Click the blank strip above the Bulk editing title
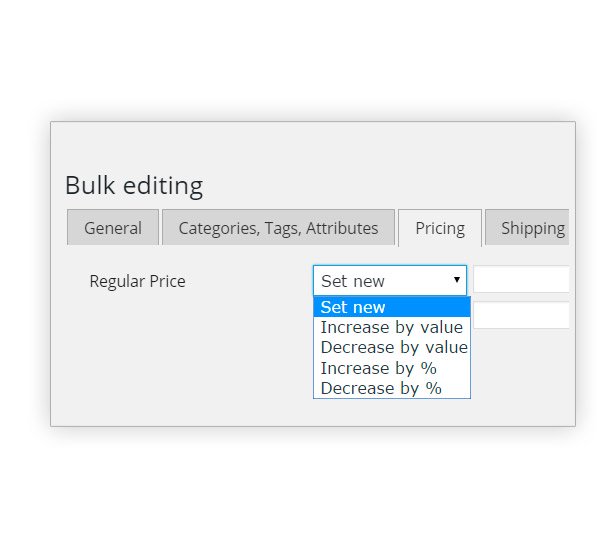This screenshot has height=537, width=600. point(300,145)
